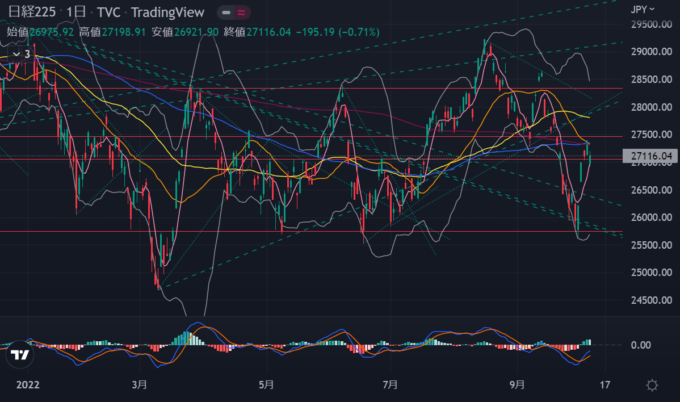Click the 29500.00 price scale label
680x402 pixels.
point(649,24)
